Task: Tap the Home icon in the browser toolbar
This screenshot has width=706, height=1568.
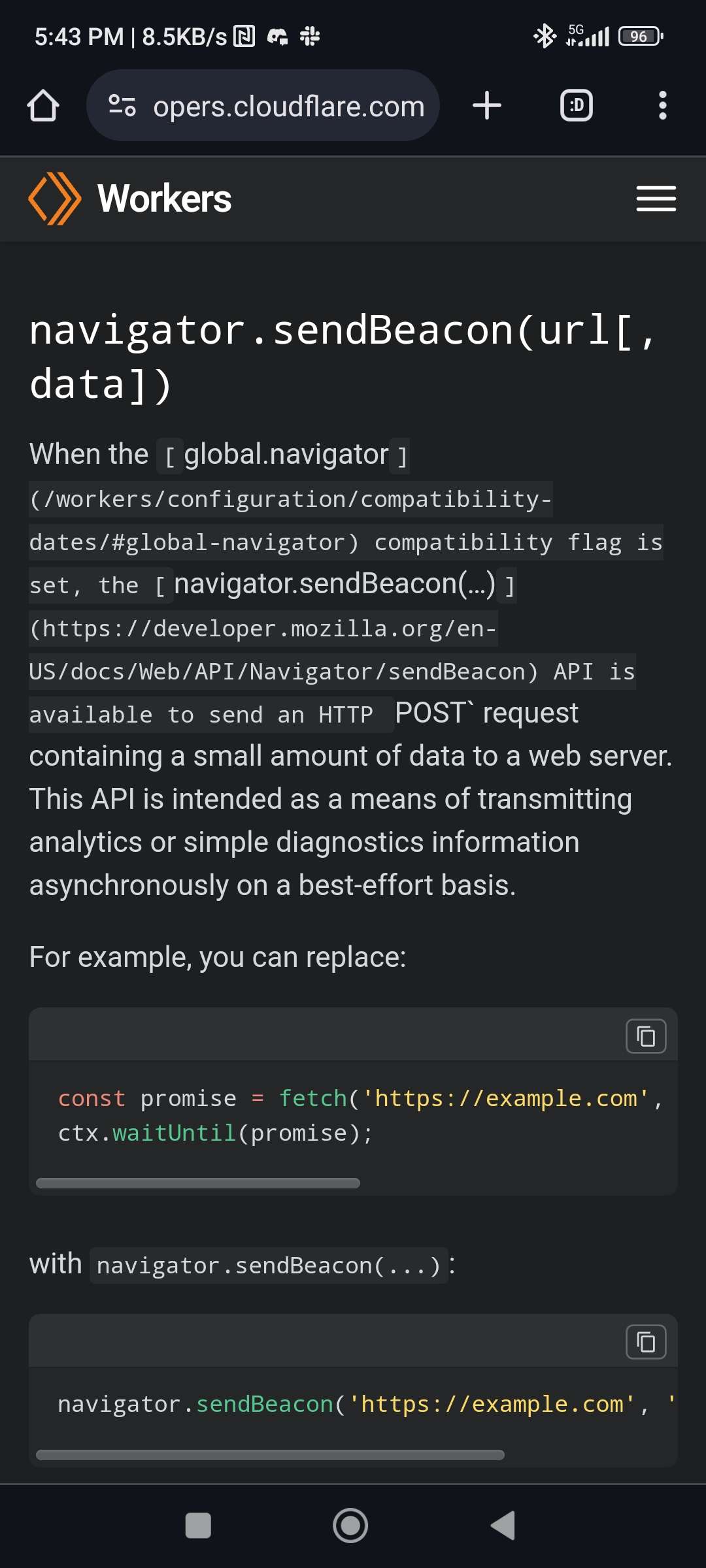Action: coord(42,105)
